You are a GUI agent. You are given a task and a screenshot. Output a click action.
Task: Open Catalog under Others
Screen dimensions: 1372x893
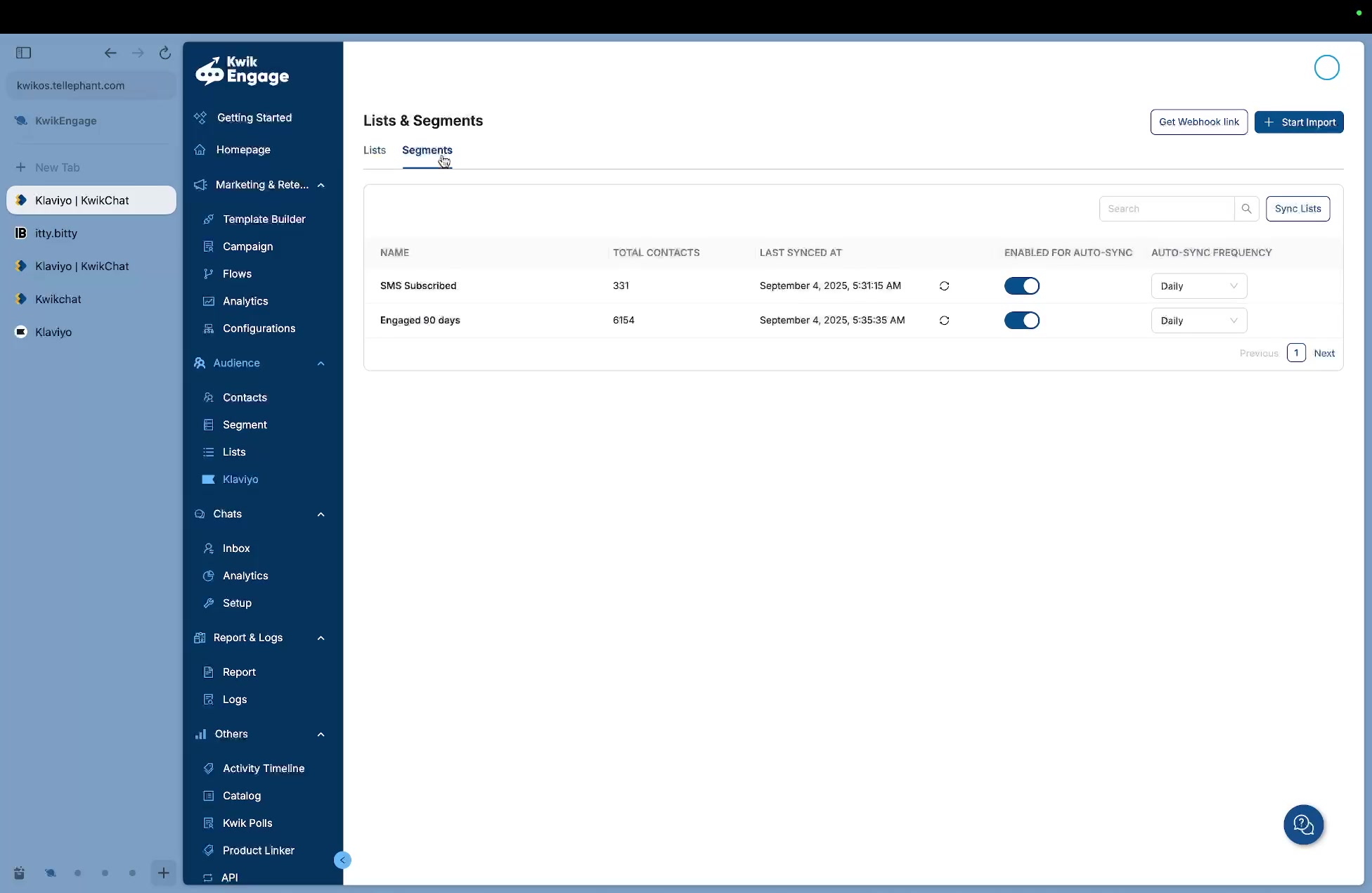(242, 796)
